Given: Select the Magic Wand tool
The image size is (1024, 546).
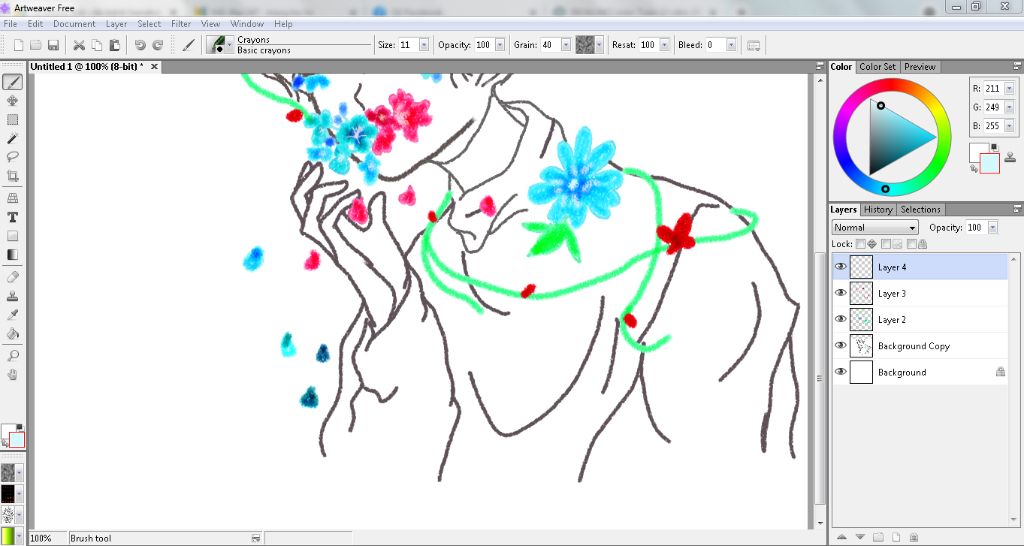Looking at the screenshot, I should [x=13, y=138].
